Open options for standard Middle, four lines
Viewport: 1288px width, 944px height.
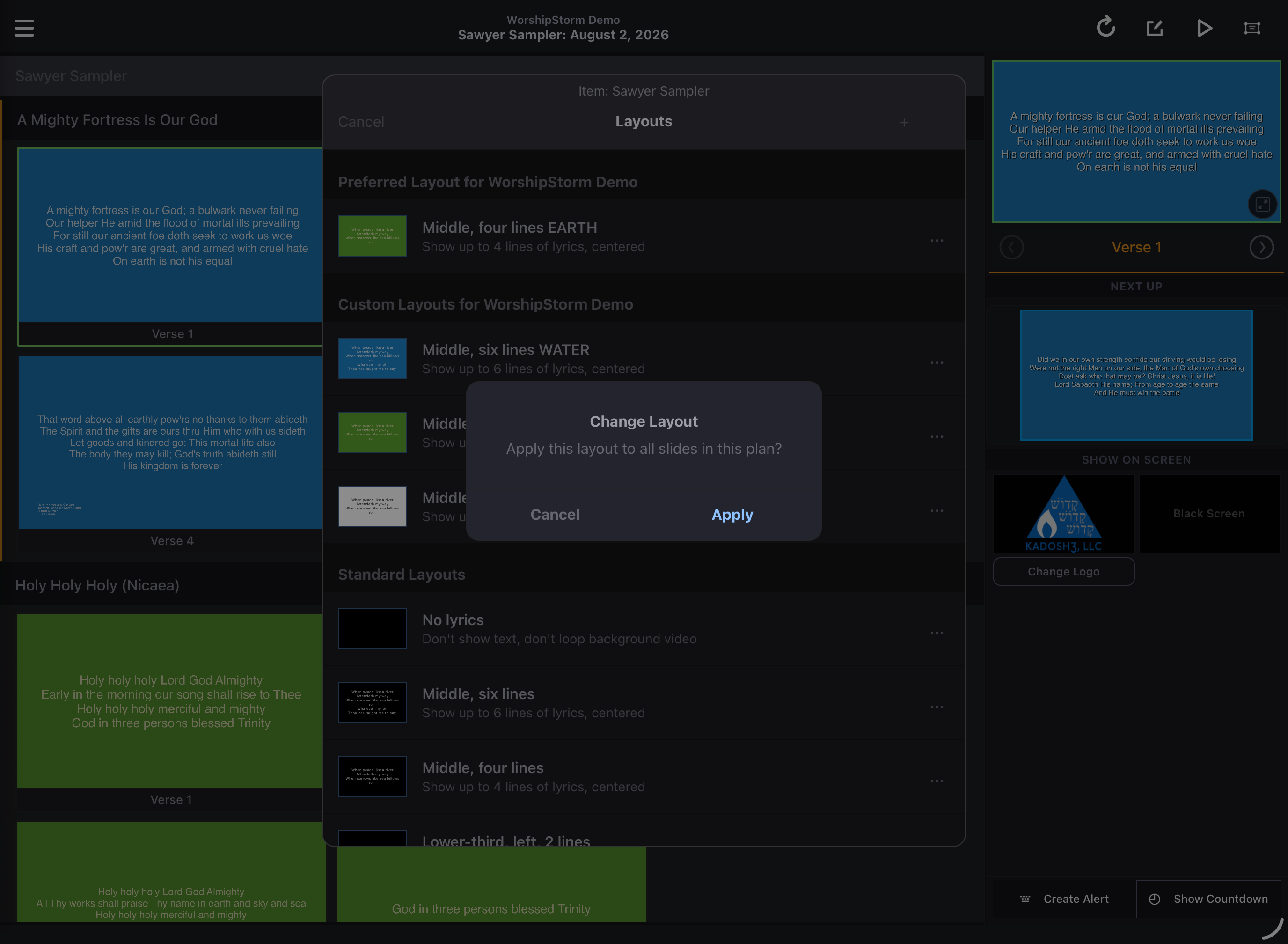[937, 781]
